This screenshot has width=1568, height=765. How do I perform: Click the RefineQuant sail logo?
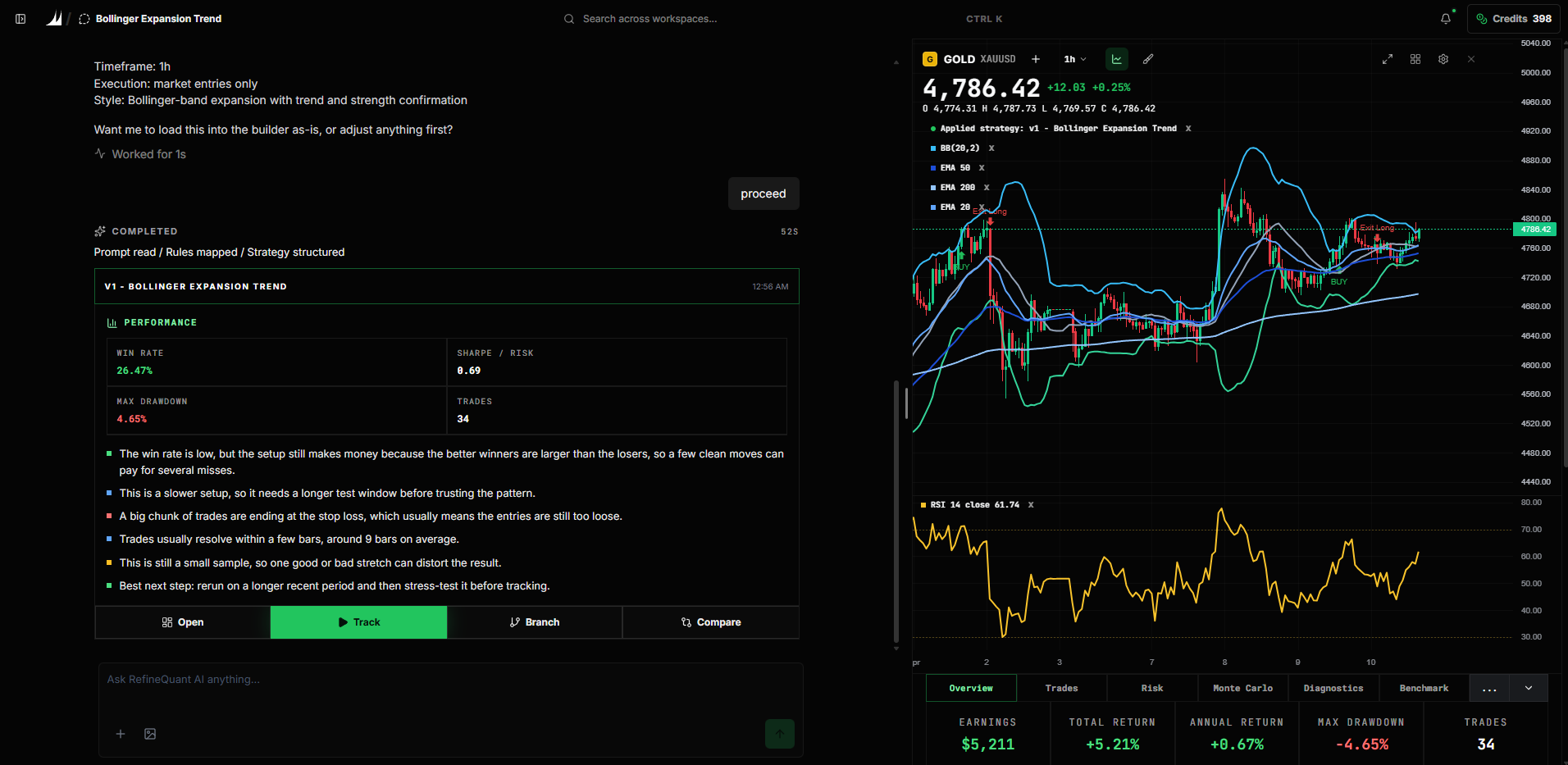(x=54, y=18)
